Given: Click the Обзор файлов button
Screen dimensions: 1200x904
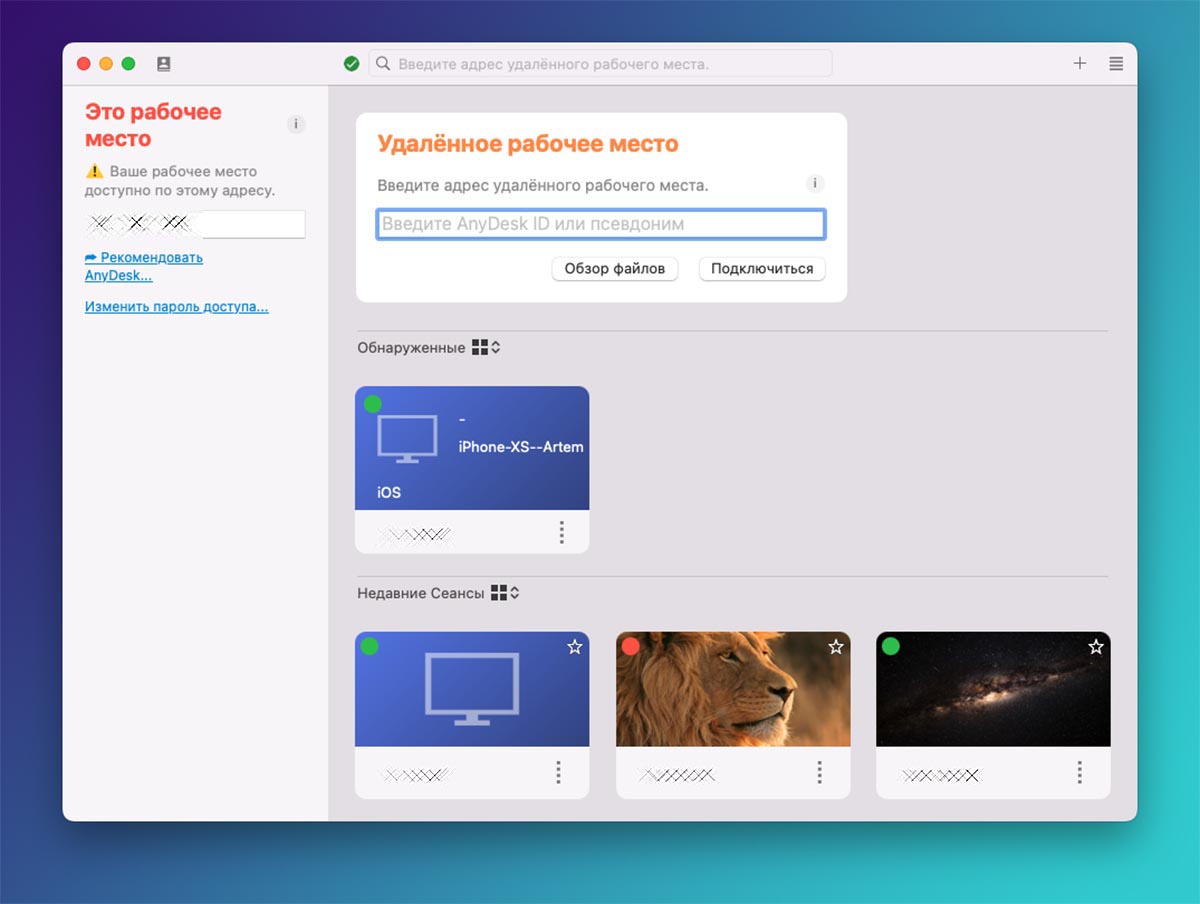Looking at the screenshot, I should [x=615, y=268].
